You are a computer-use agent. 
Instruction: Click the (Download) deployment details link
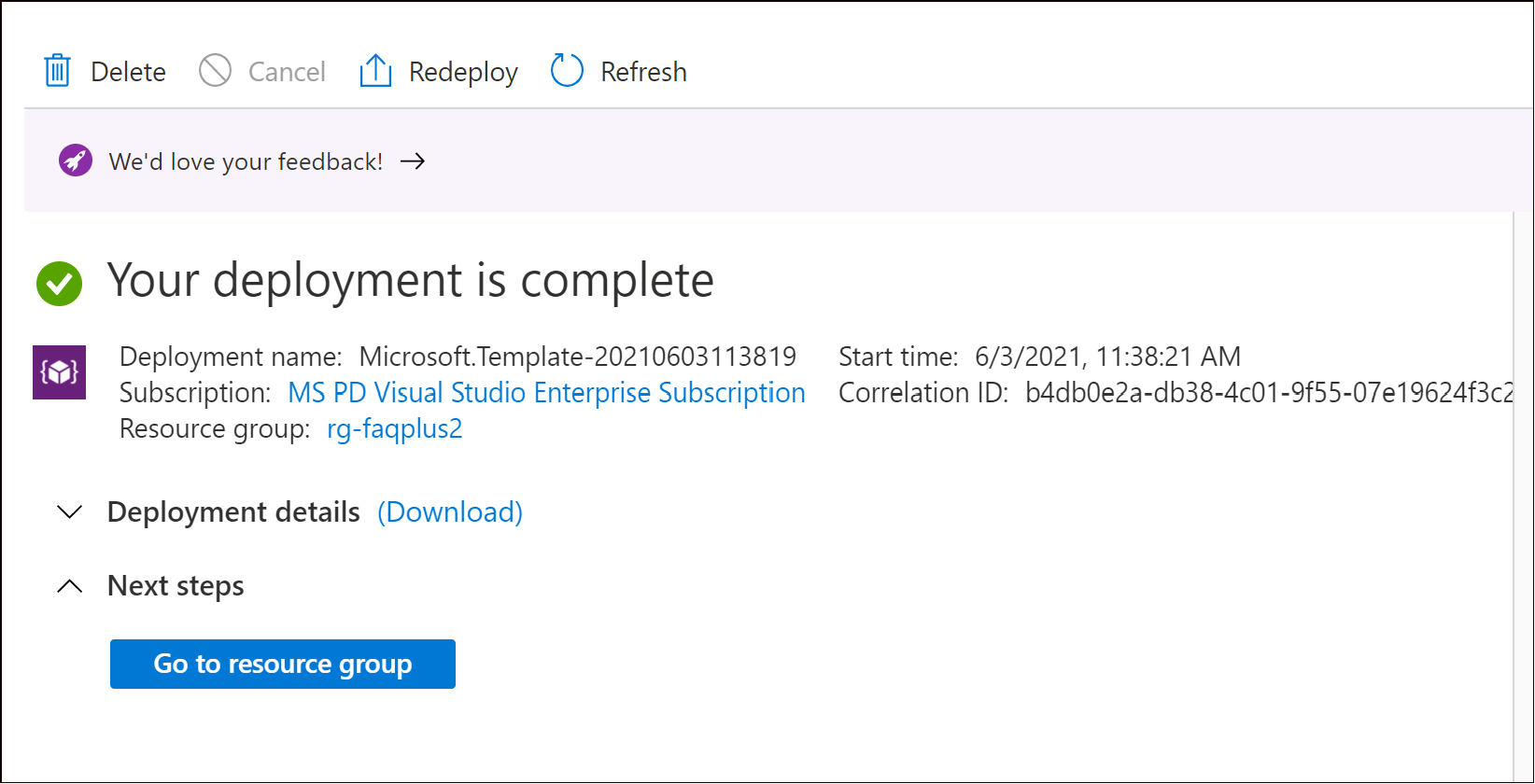450,511
